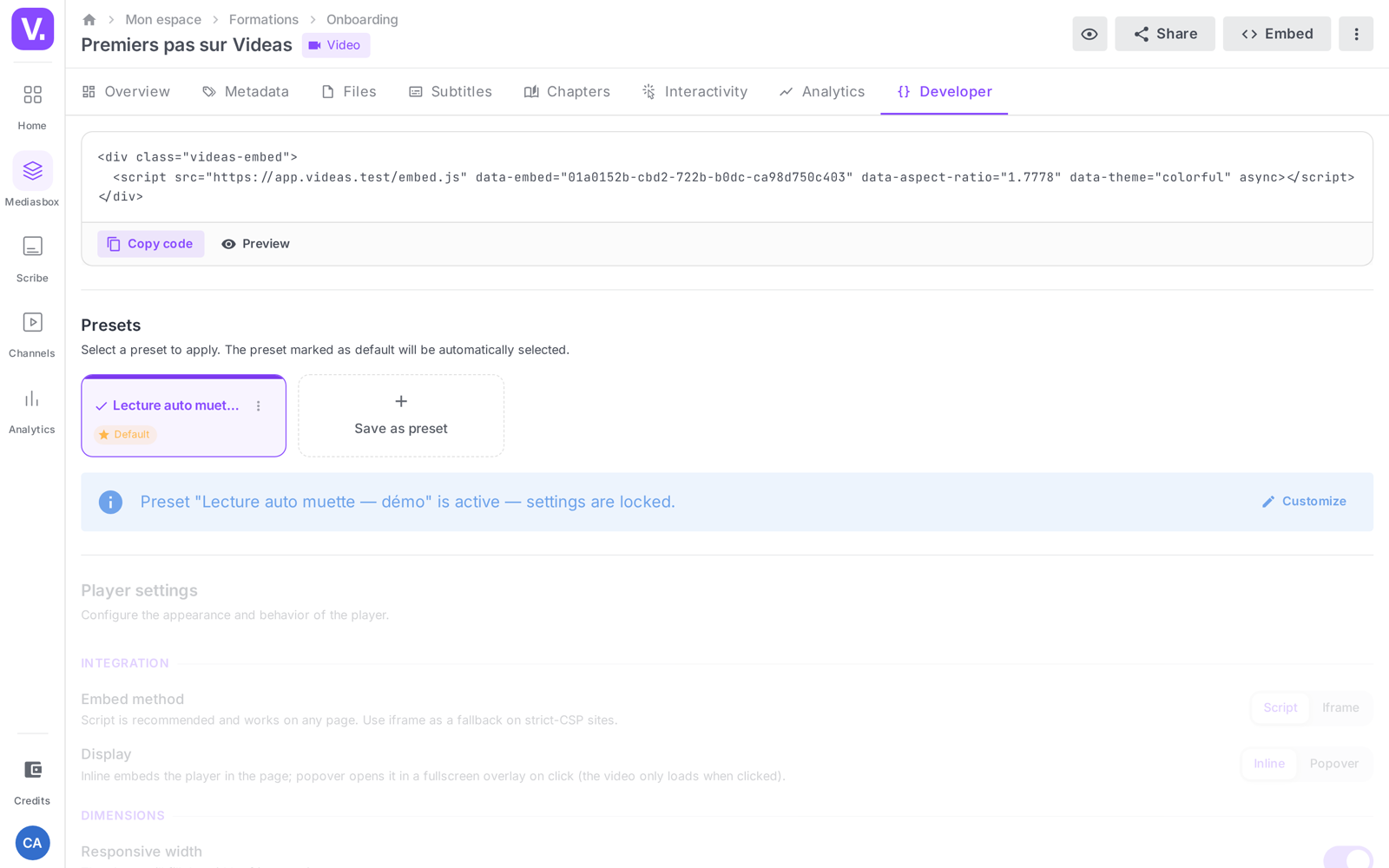
Task: Open the CA user avatar menu
Action: tap(32, 843)
